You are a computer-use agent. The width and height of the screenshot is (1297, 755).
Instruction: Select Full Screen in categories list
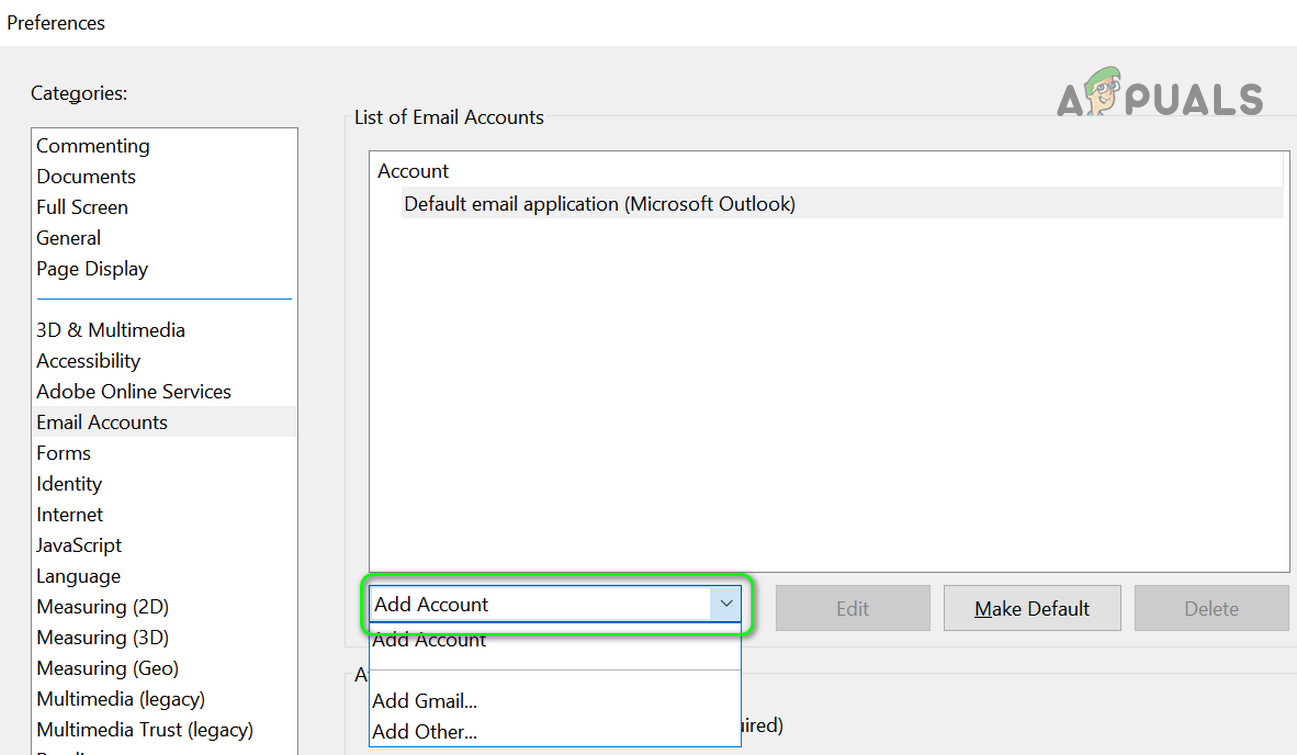(x=82, y=208)
